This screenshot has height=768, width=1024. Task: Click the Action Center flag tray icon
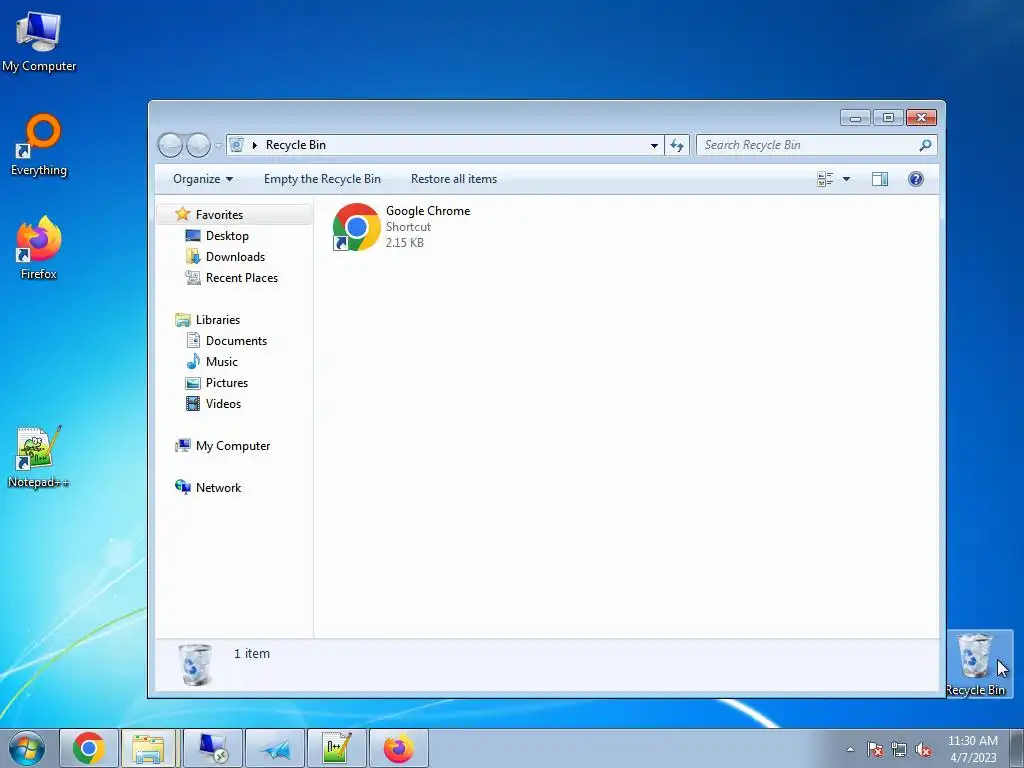point(875,750)
